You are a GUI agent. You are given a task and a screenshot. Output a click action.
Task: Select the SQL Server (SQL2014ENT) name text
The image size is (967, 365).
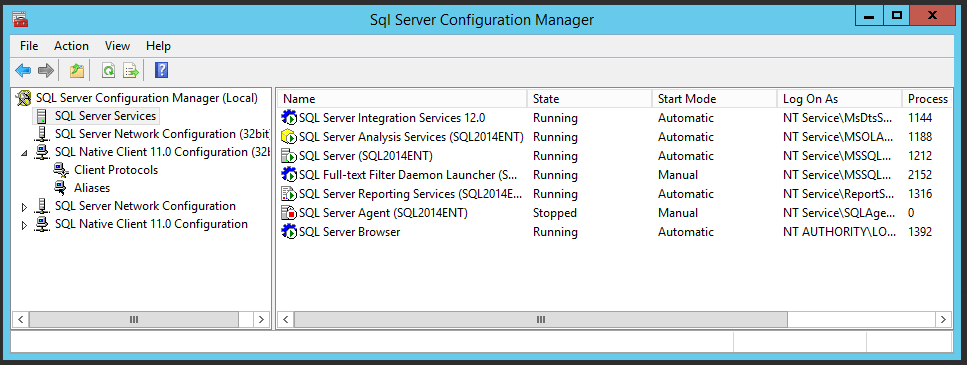366,156
